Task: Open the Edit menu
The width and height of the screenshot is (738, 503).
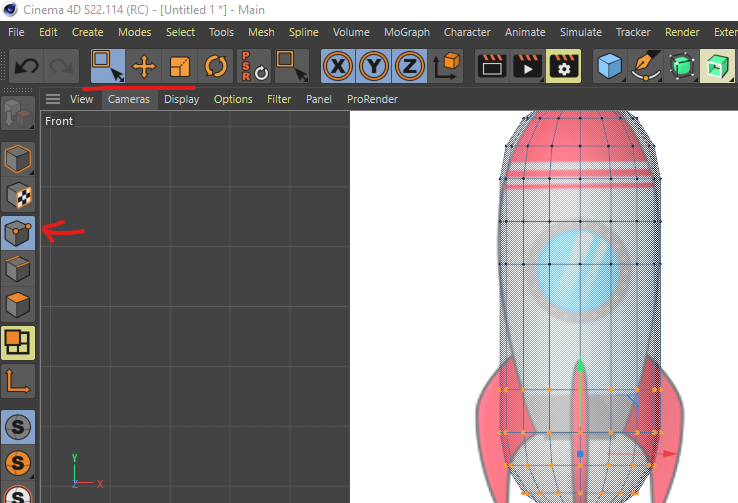Action: 48,32
